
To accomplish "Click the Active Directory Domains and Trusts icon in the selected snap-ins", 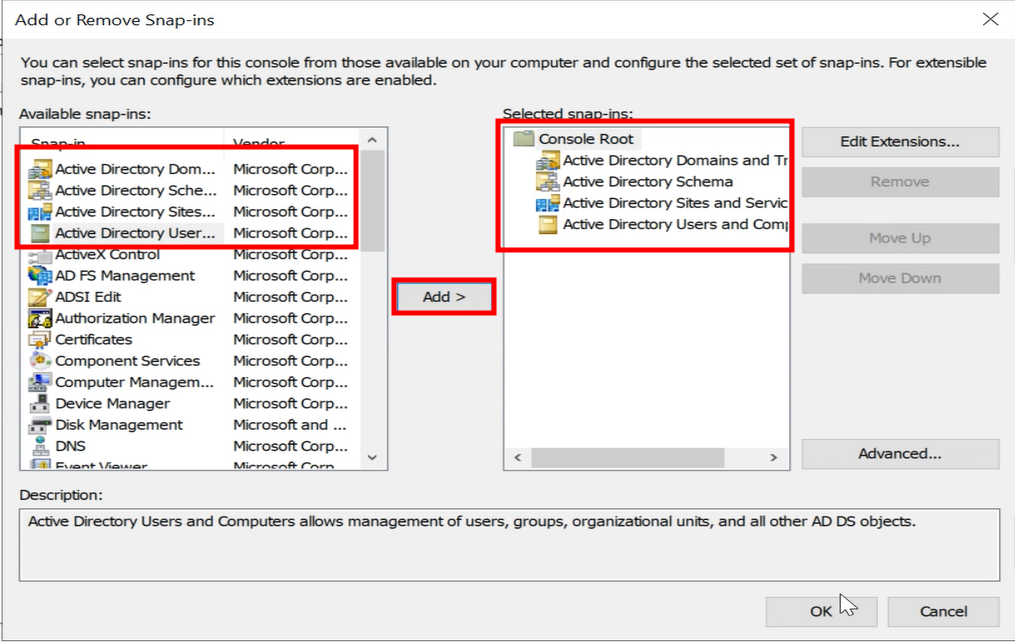I will point(548,160).
